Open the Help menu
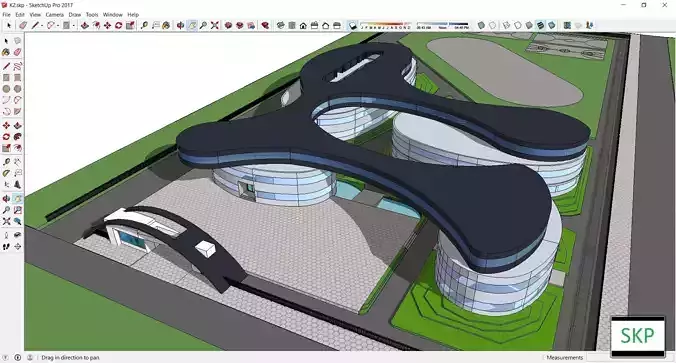 (x=133, y=15)
